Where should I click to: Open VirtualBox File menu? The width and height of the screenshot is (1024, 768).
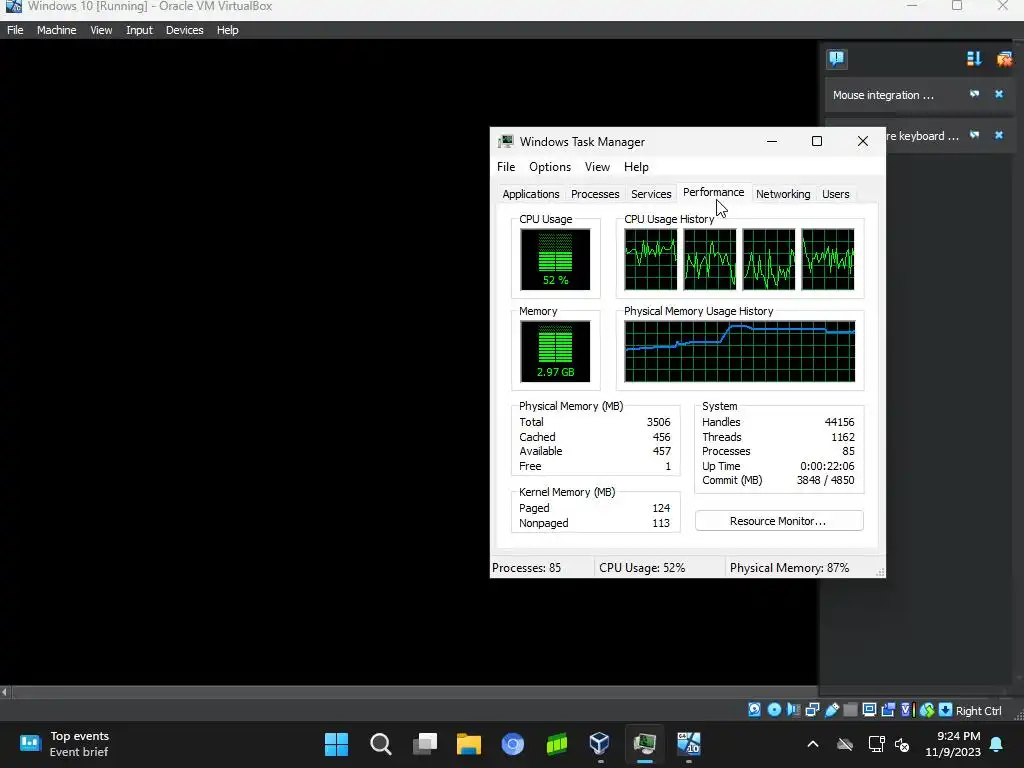coord(15,30)
